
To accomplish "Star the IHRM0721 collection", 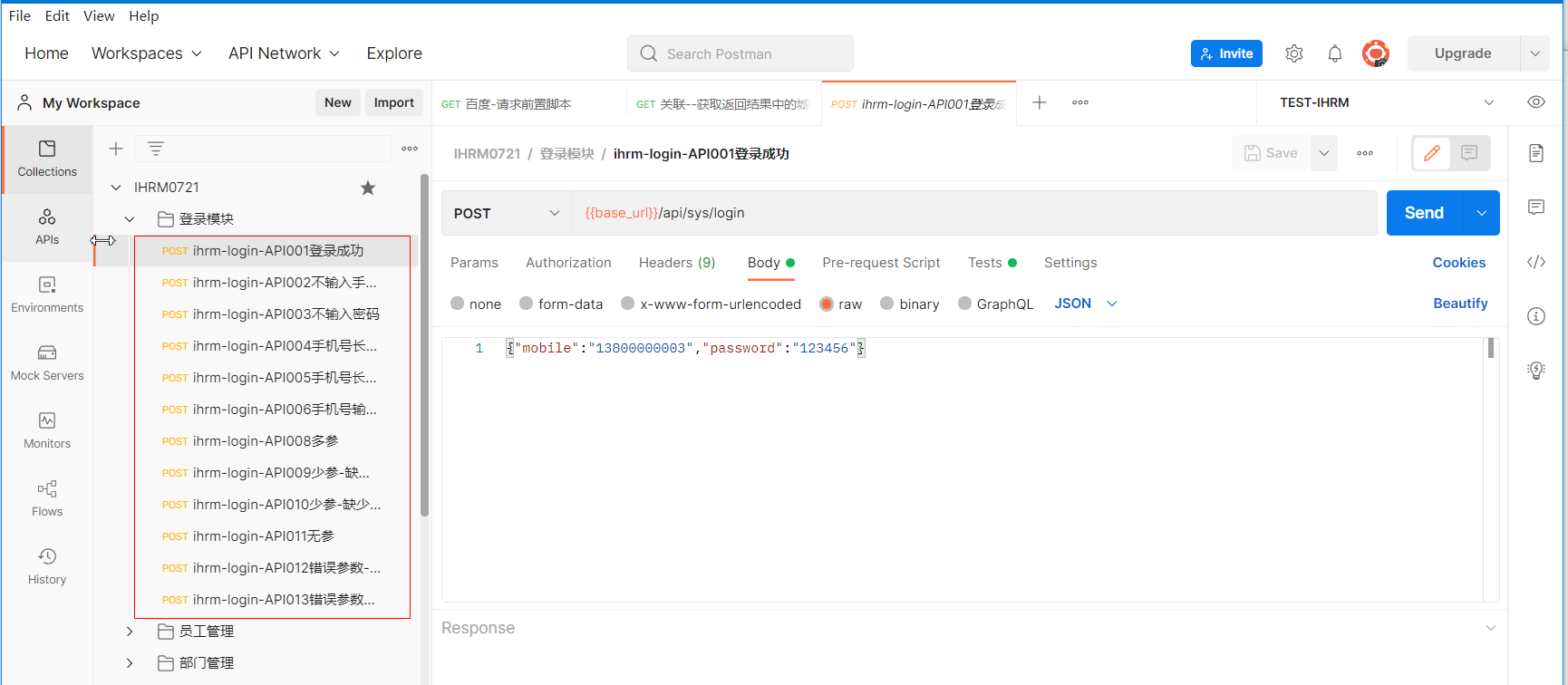I will coord(368,188).
